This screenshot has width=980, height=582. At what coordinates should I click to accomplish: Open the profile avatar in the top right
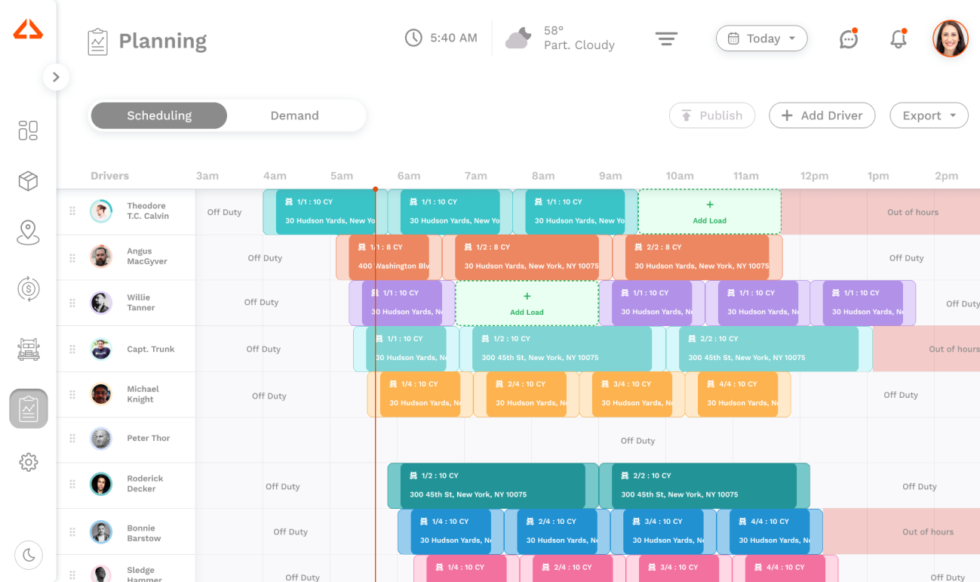point(949,38)
